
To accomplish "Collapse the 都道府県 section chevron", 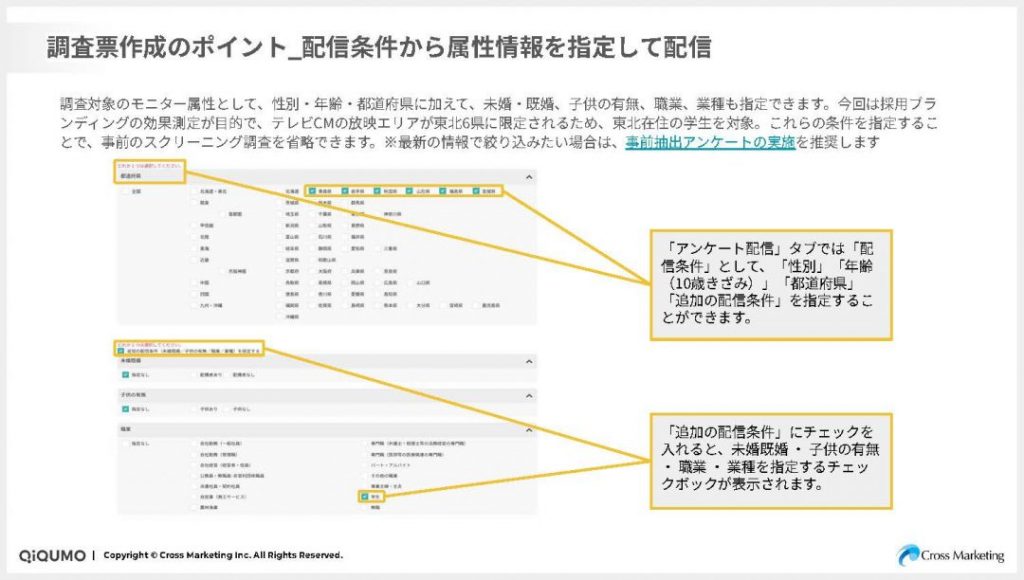I will [529, 176].
